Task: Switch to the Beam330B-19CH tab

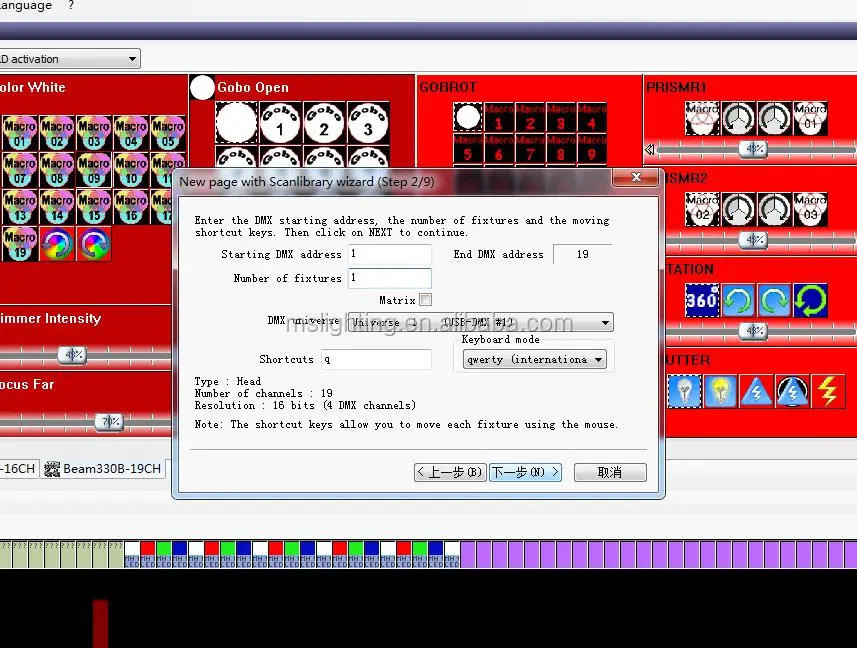Action: 101,468
